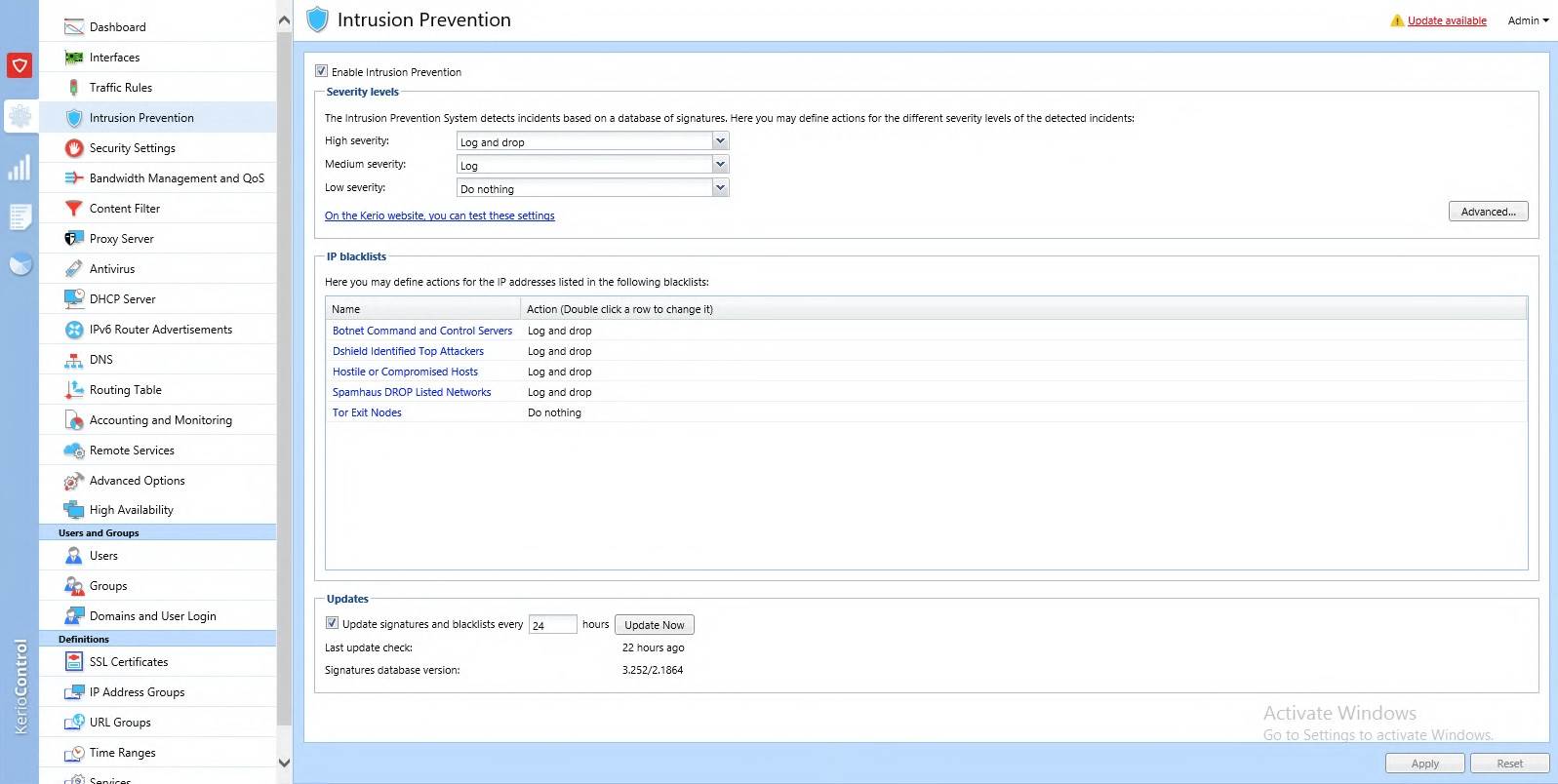
Task: Click the Security Settings hand icon
Action: [73, 148]
